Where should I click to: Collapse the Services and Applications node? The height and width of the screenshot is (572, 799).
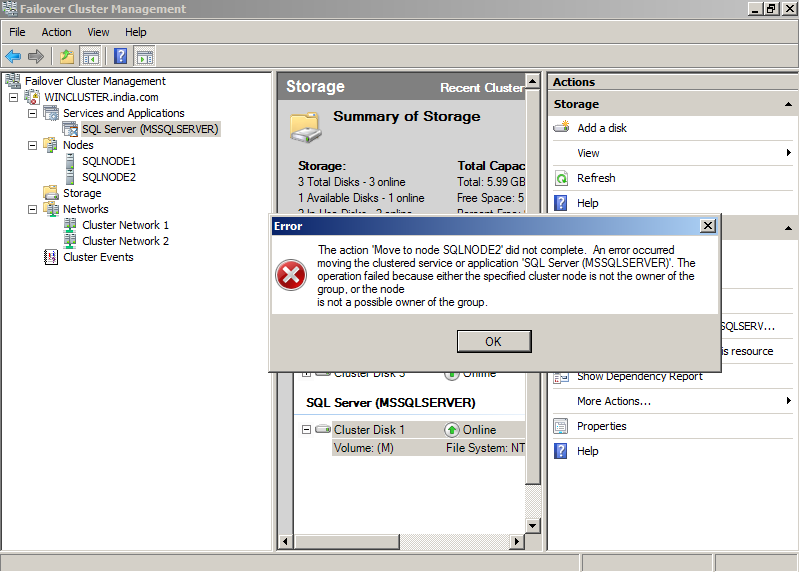(33, 113)
